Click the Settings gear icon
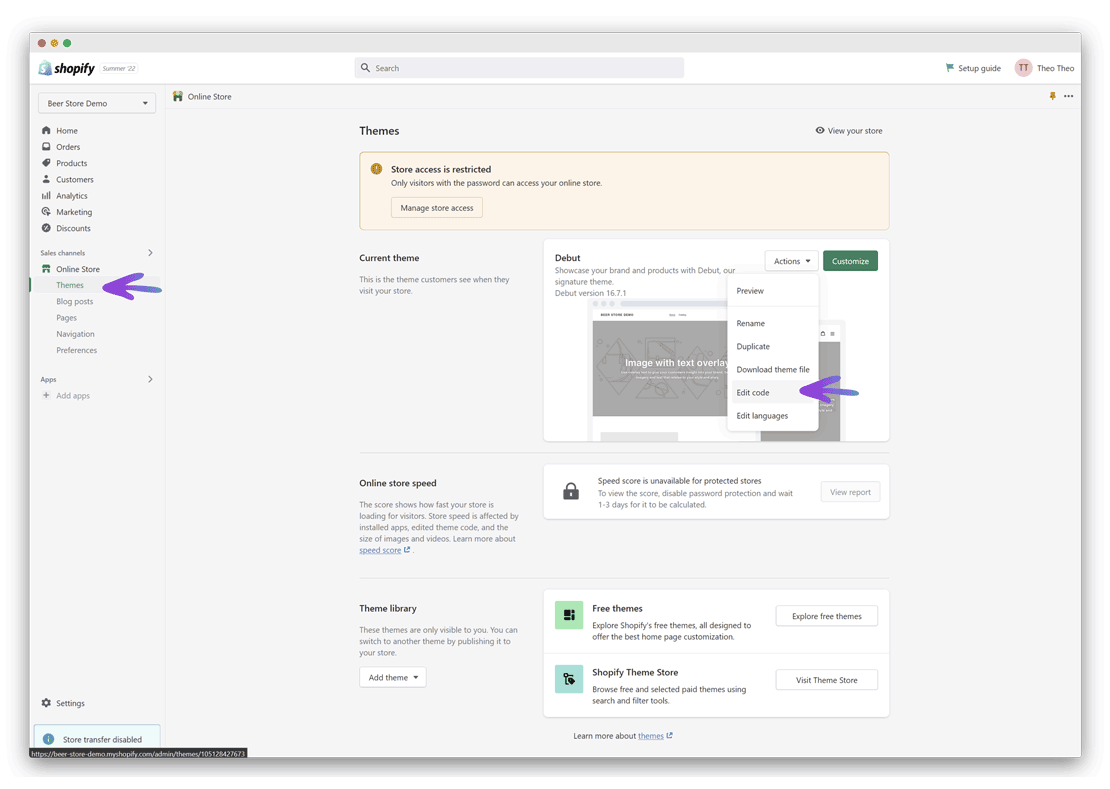The height and width of the screenshot is (789, 1110). [x=46, y=703]
